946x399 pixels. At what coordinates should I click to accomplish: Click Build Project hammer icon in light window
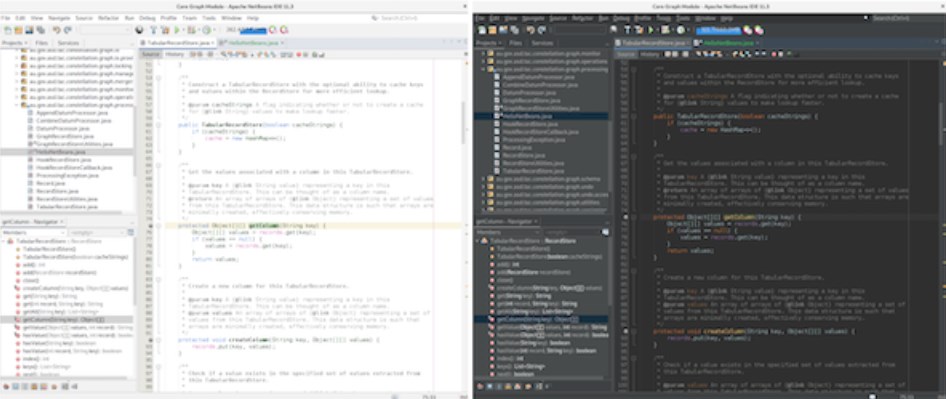point(153,30)
